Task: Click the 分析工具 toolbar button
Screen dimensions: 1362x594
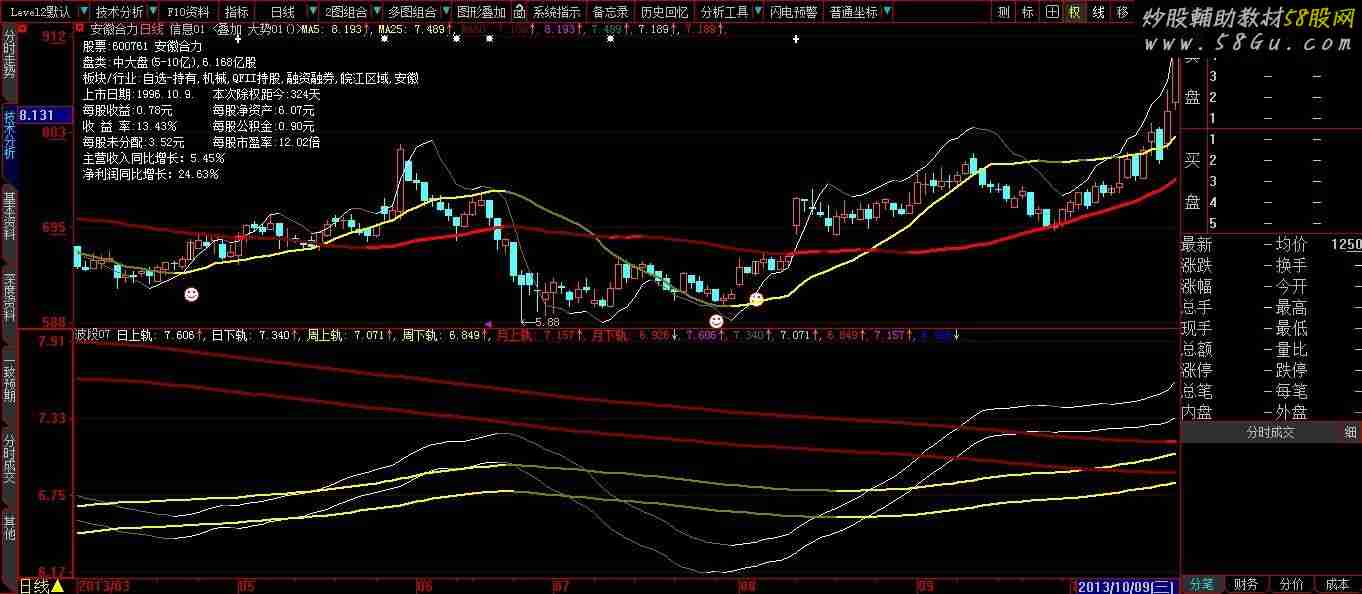Action: click(x=725, y=12)
